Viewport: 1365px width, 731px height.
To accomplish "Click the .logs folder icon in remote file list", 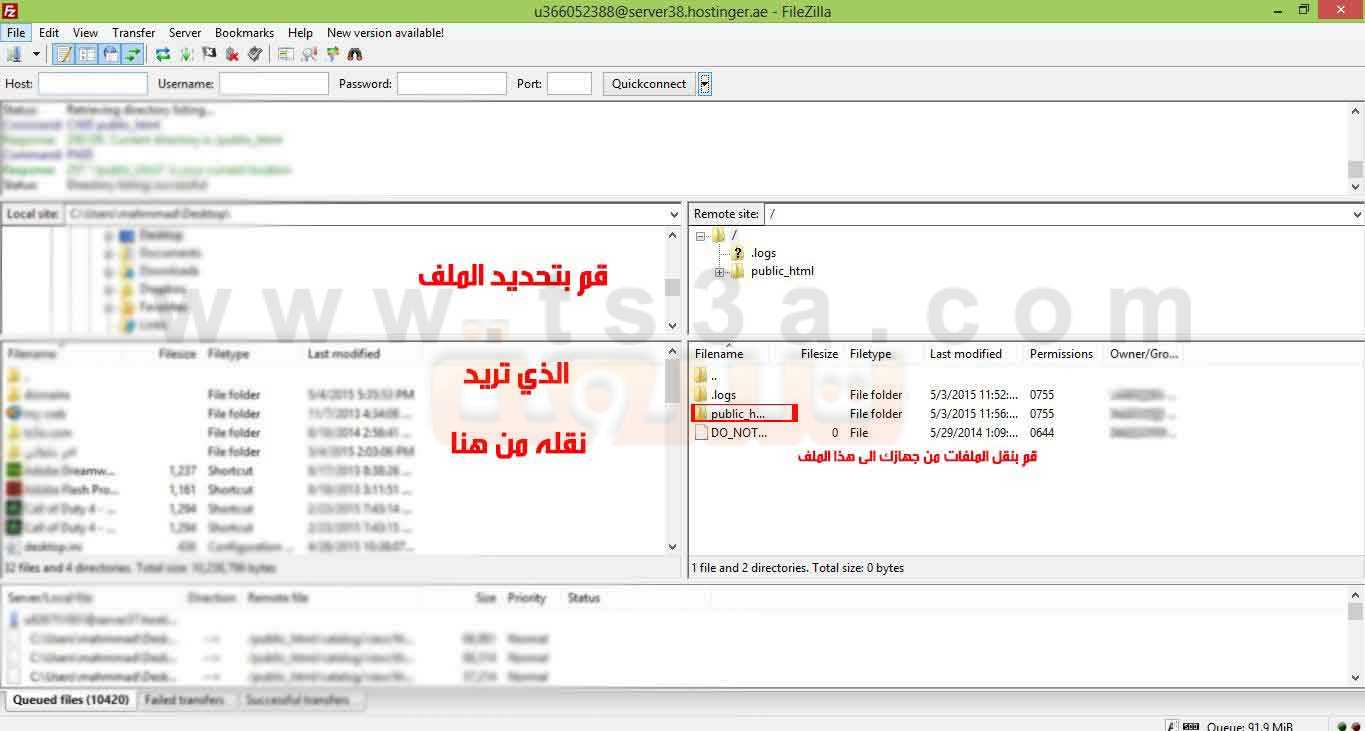I will tap(701, 394).
